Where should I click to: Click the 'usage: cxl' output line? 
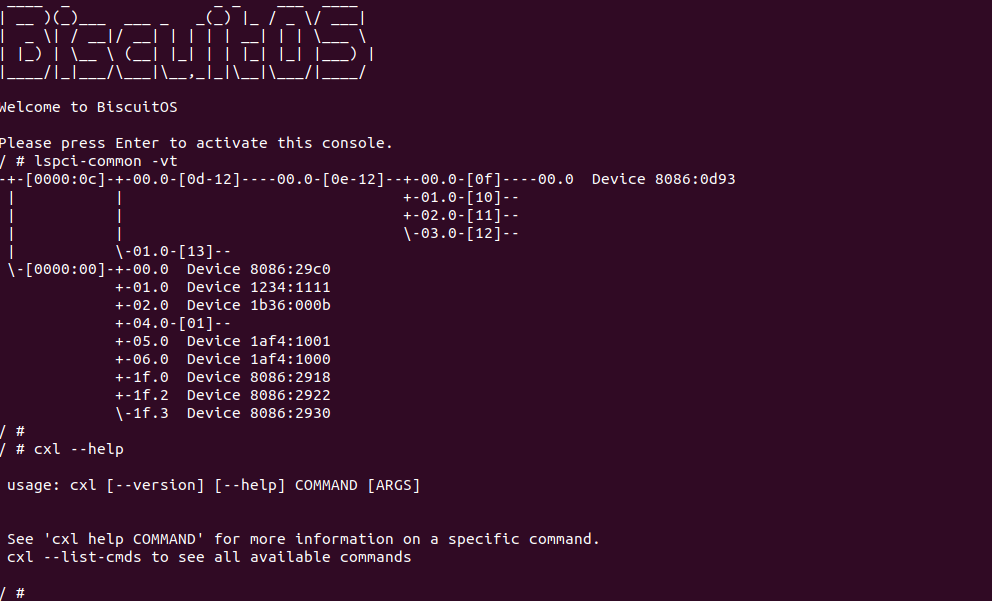pos(213,485)
